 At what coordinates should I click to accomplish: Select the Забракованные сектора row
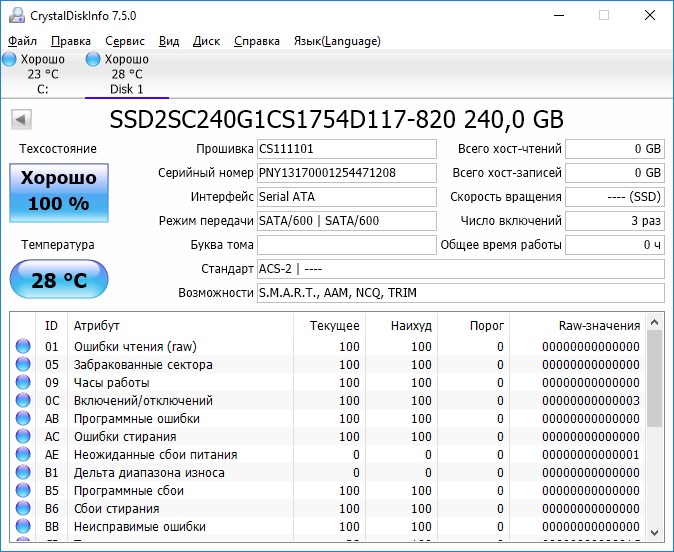[x=328, y=364]
